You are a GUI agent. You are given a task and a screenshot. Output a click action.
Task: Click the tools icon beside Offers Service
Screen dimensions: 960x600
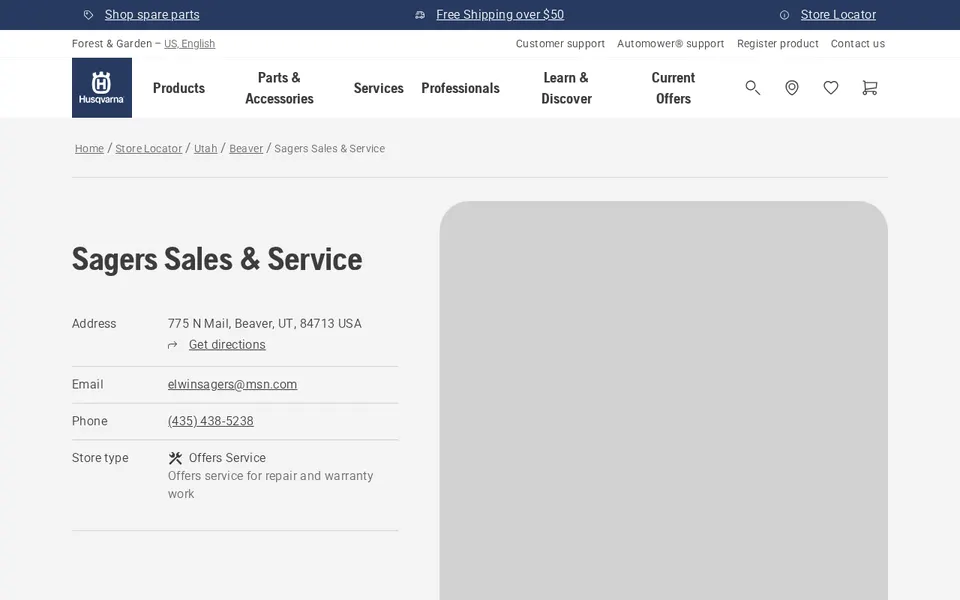point(175,458)
